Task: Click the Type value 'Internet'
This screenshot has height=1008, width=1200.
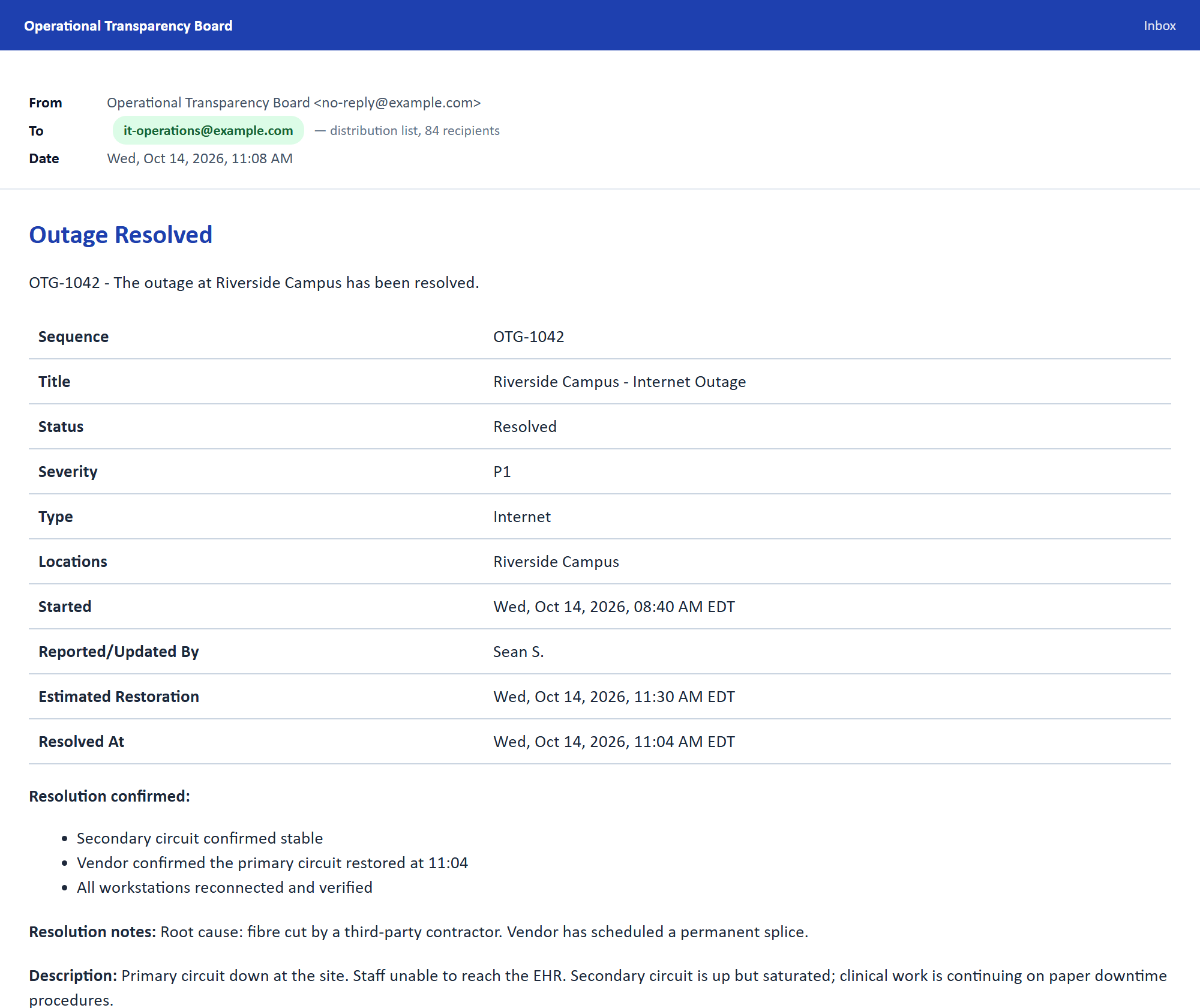Action: (521, 517)
